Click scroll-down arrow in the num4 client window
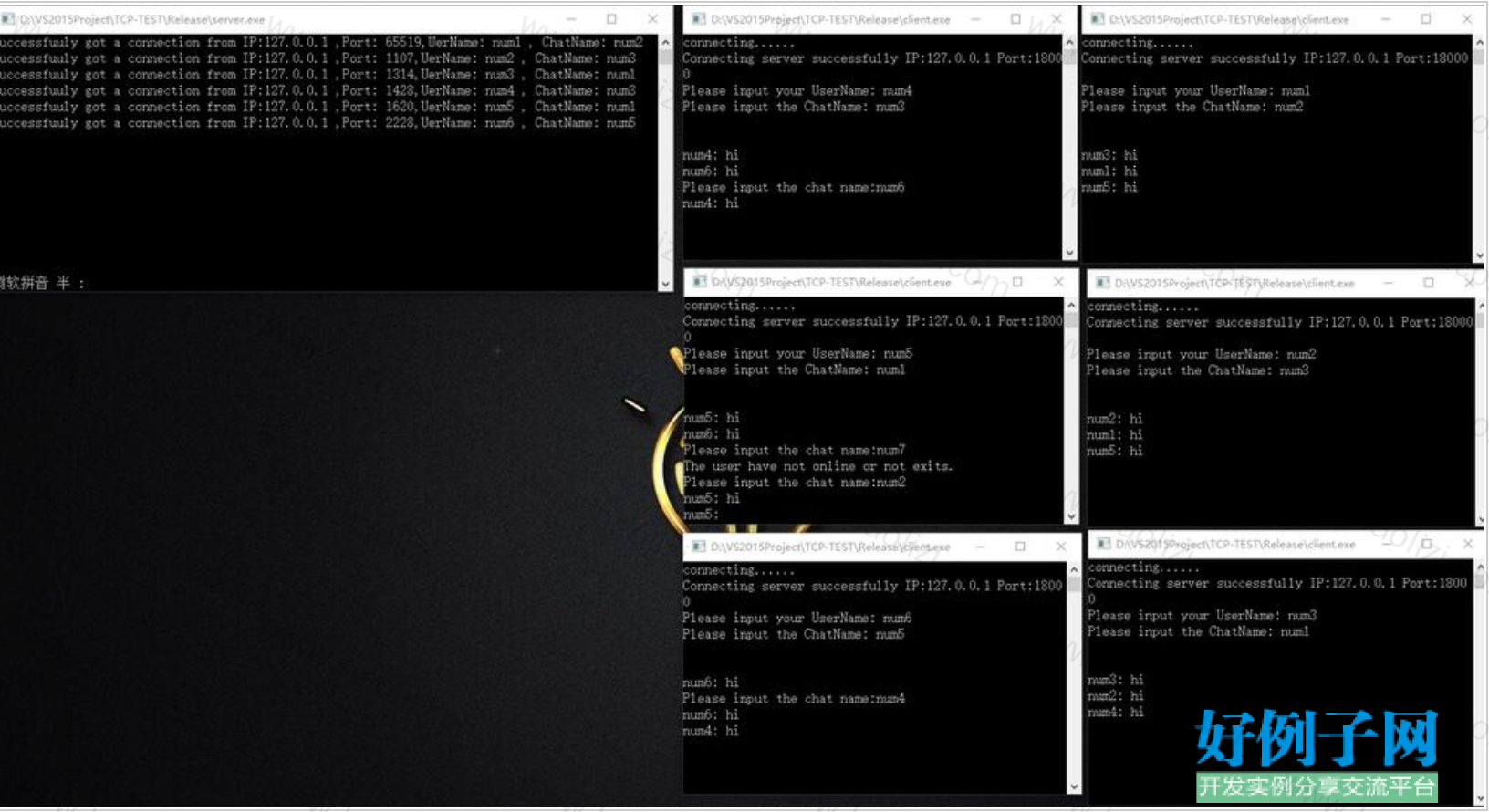 tap(1069, 253)
